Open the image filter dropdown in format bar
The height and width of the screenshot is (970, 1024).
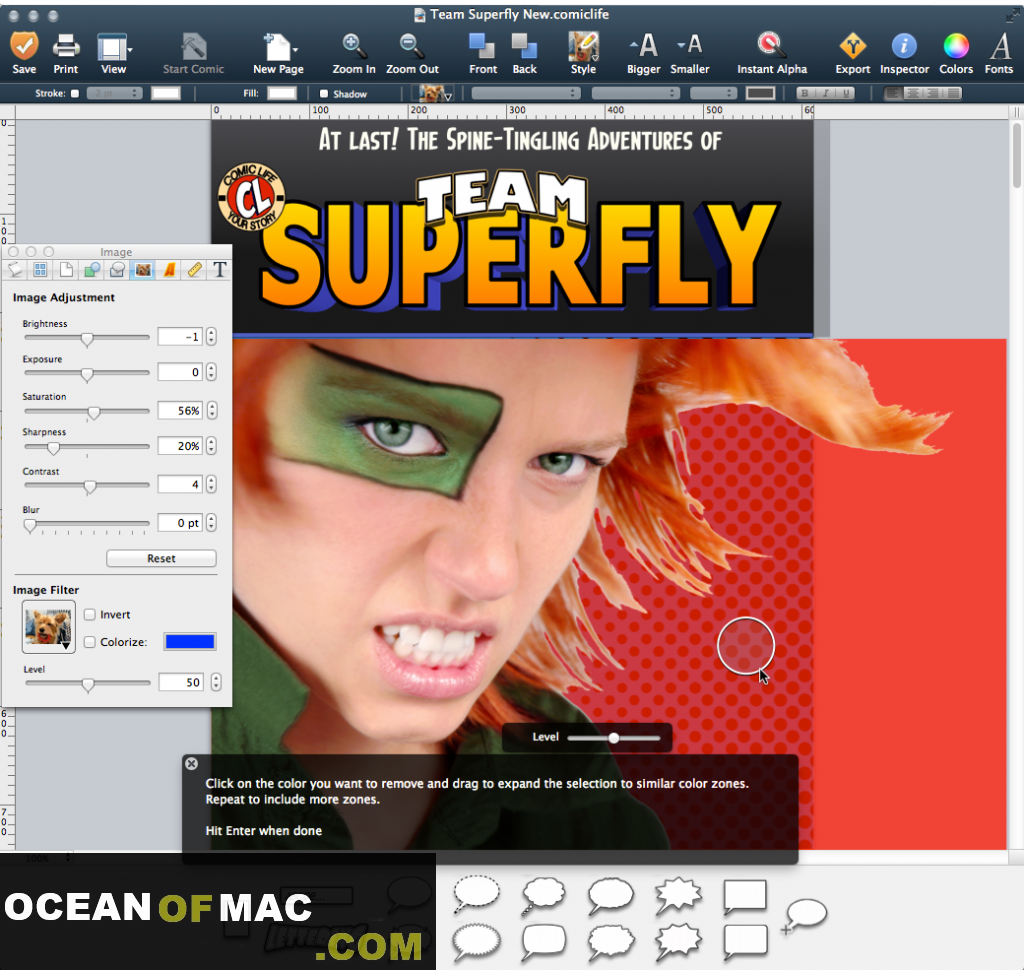coord(436,93)
